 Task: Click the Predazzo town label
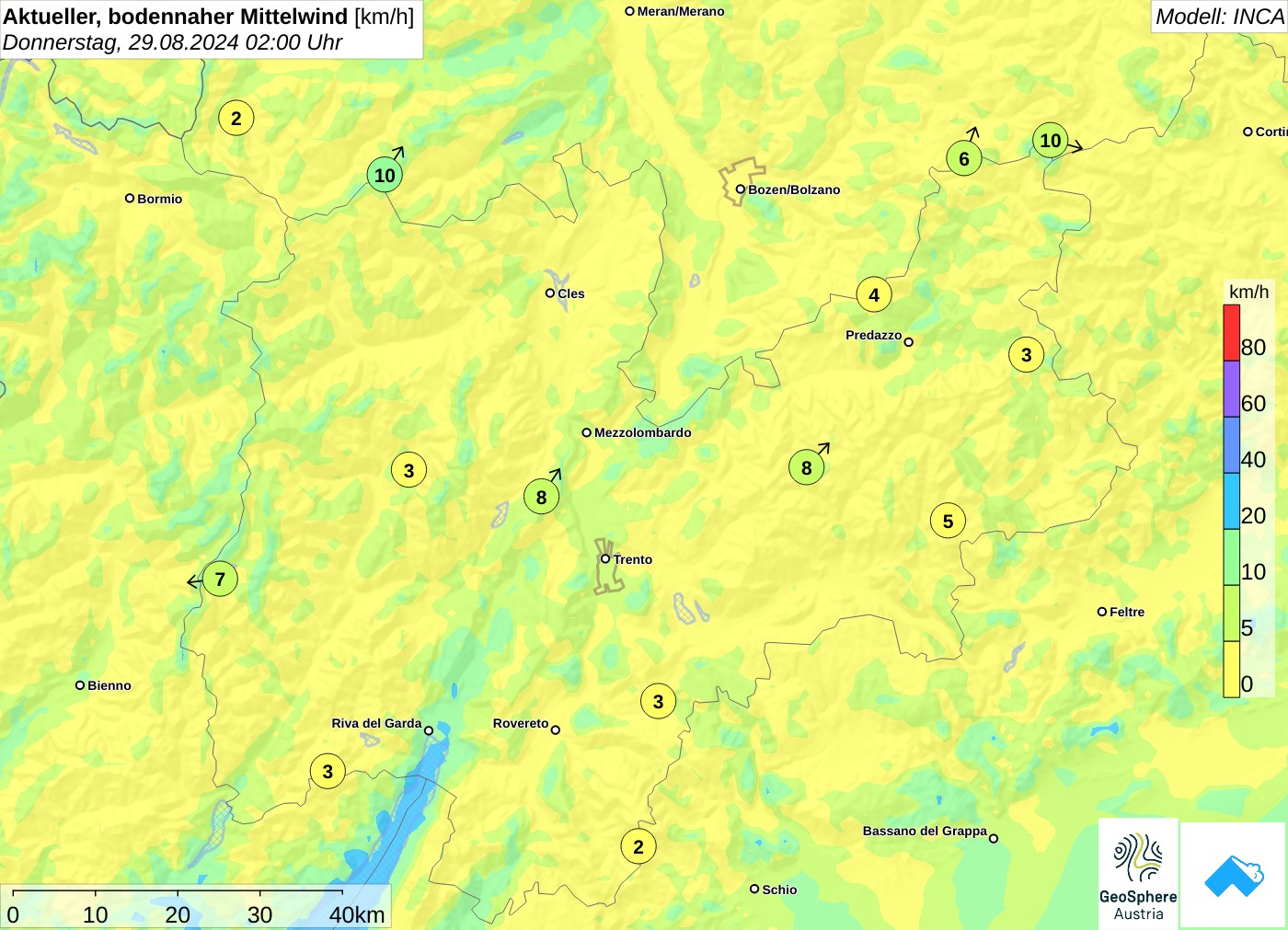873,335
